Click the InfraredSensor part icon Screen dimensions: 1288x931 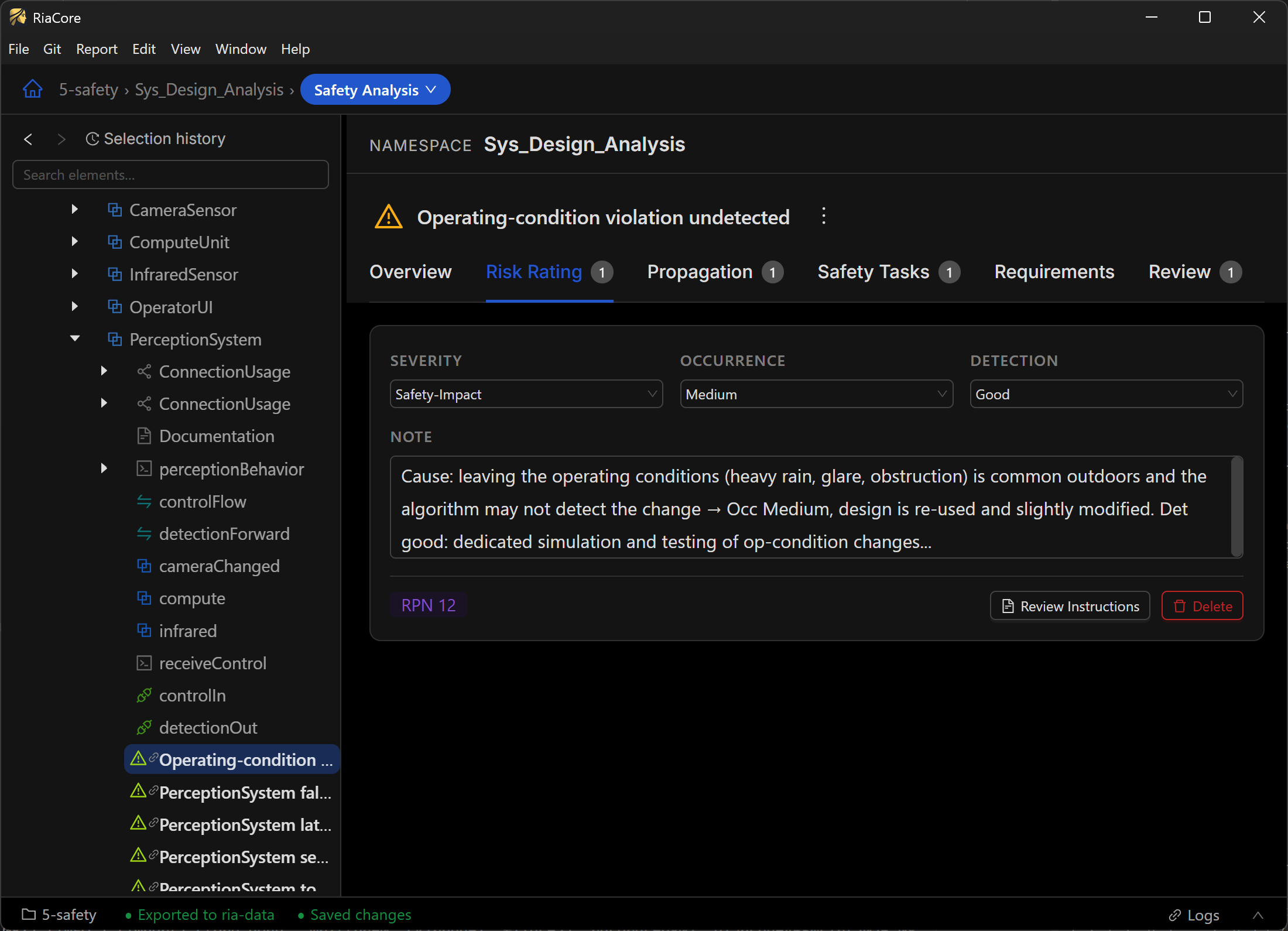pyautogui.click(x=115, y=274)
